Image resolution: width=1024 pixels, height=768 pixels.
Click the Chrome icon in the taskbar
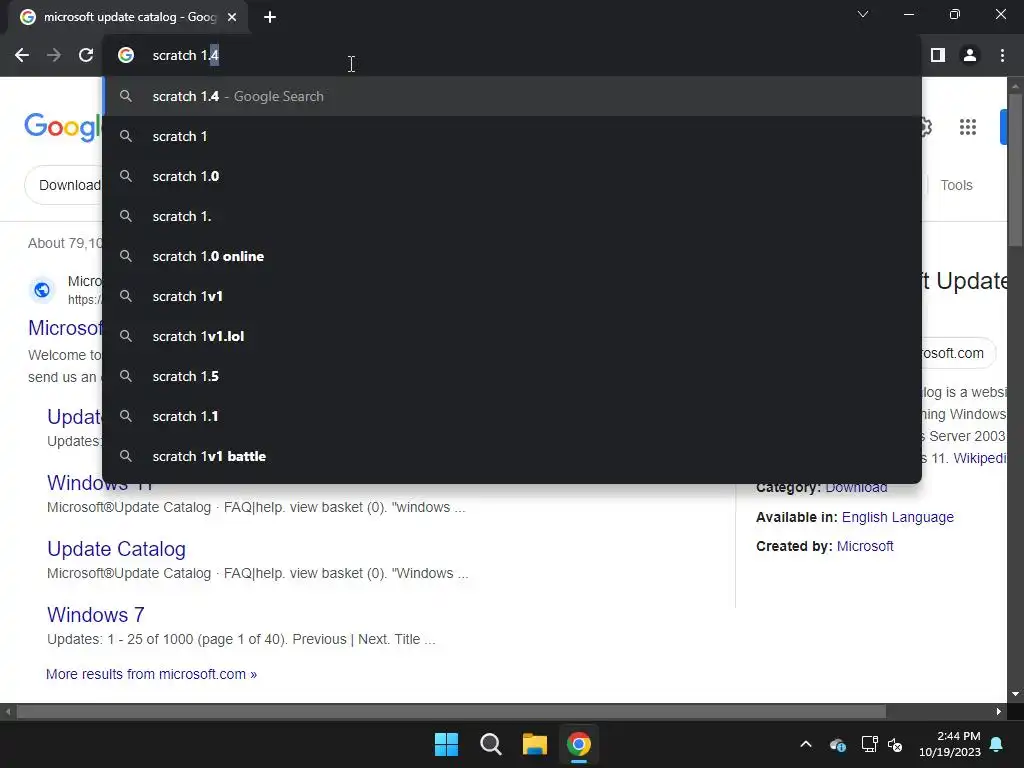579,744
